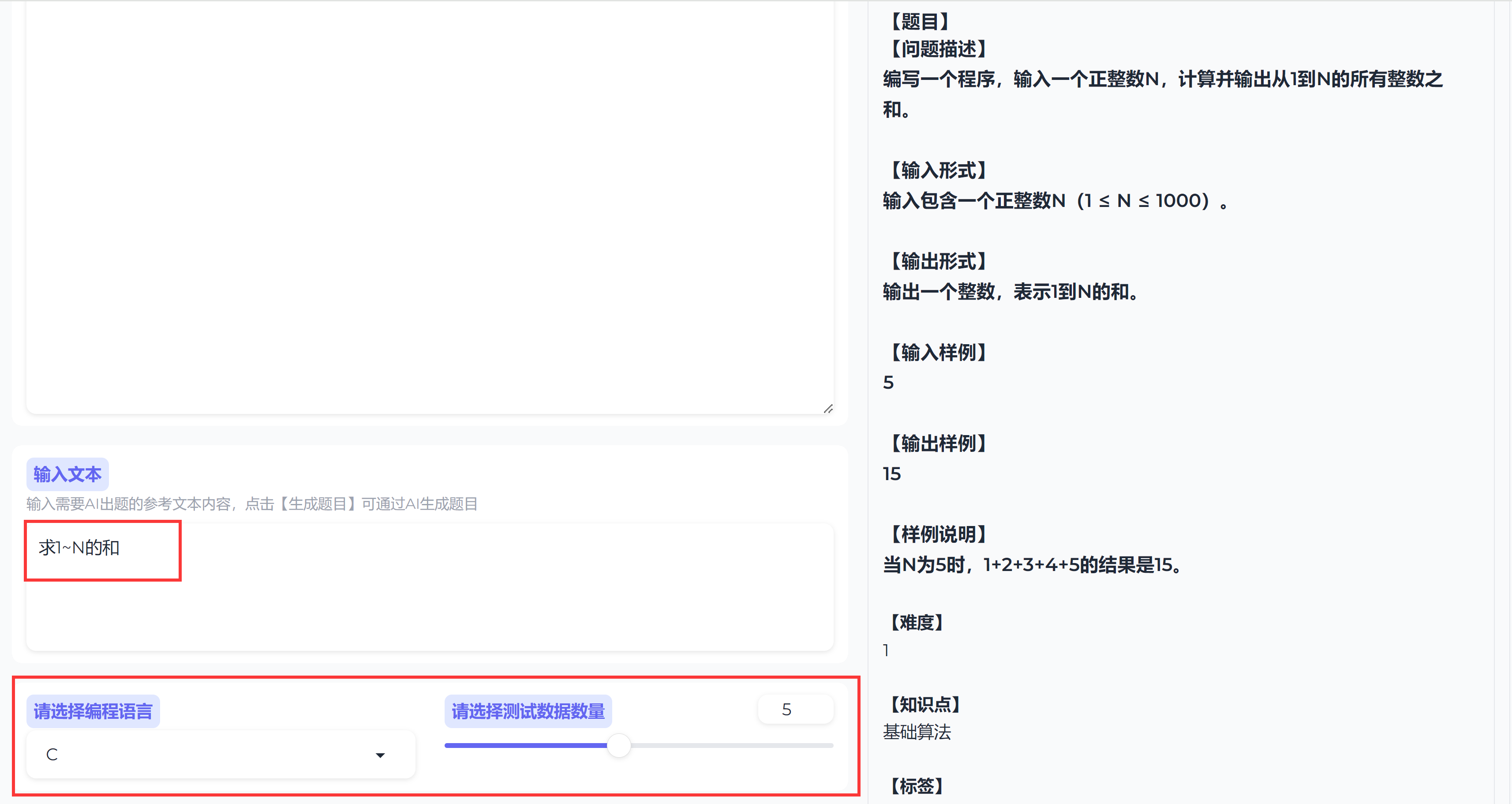Click the 请选择测试数据数量 label
The image size is (1512, 804).
(x=528, y=711)
